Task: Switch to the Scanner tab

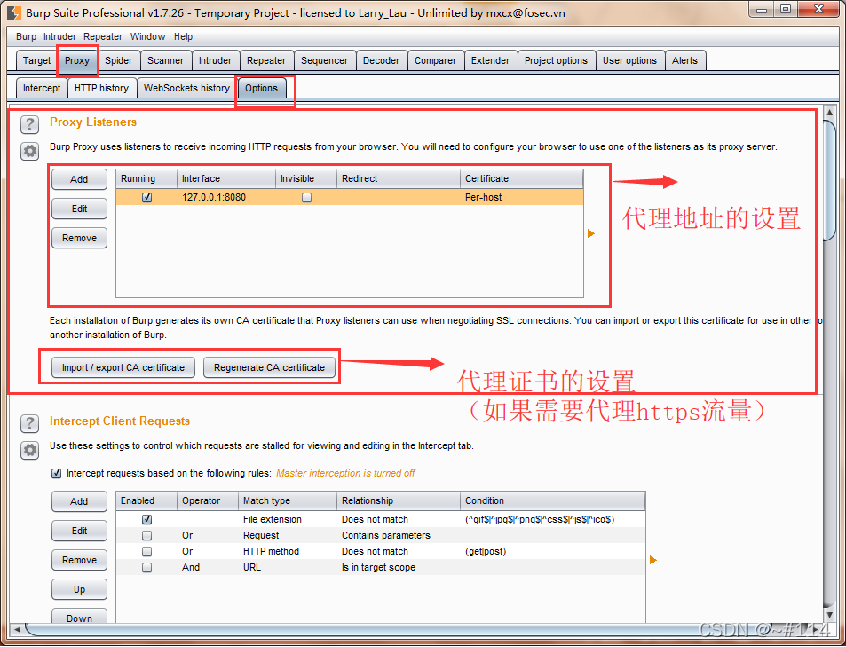Action: coord(165,60)
